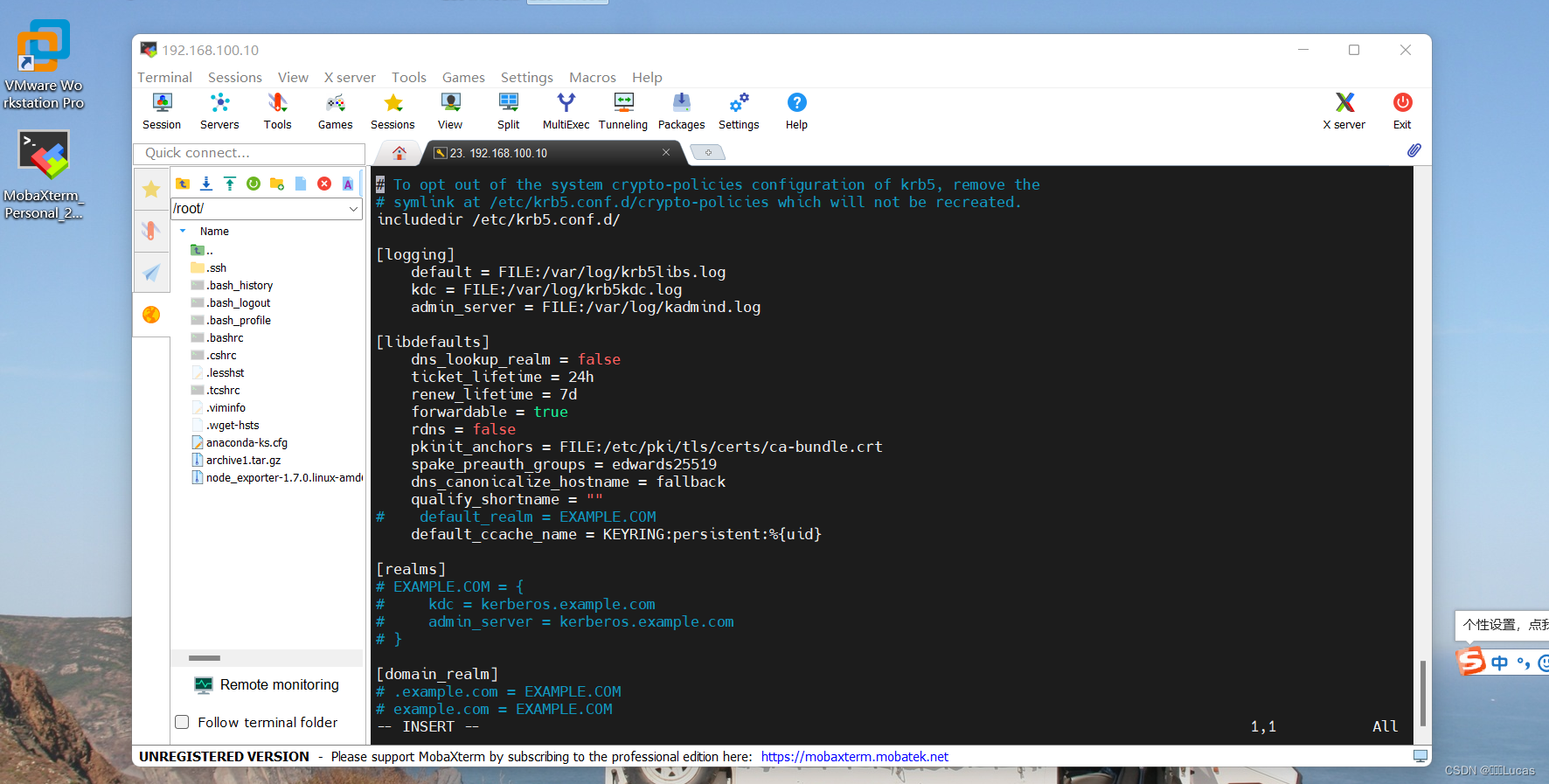Create new file in SFTP browser
Image resolution: width=1549 pixels, height=784 pixels.
pos(301,184)
